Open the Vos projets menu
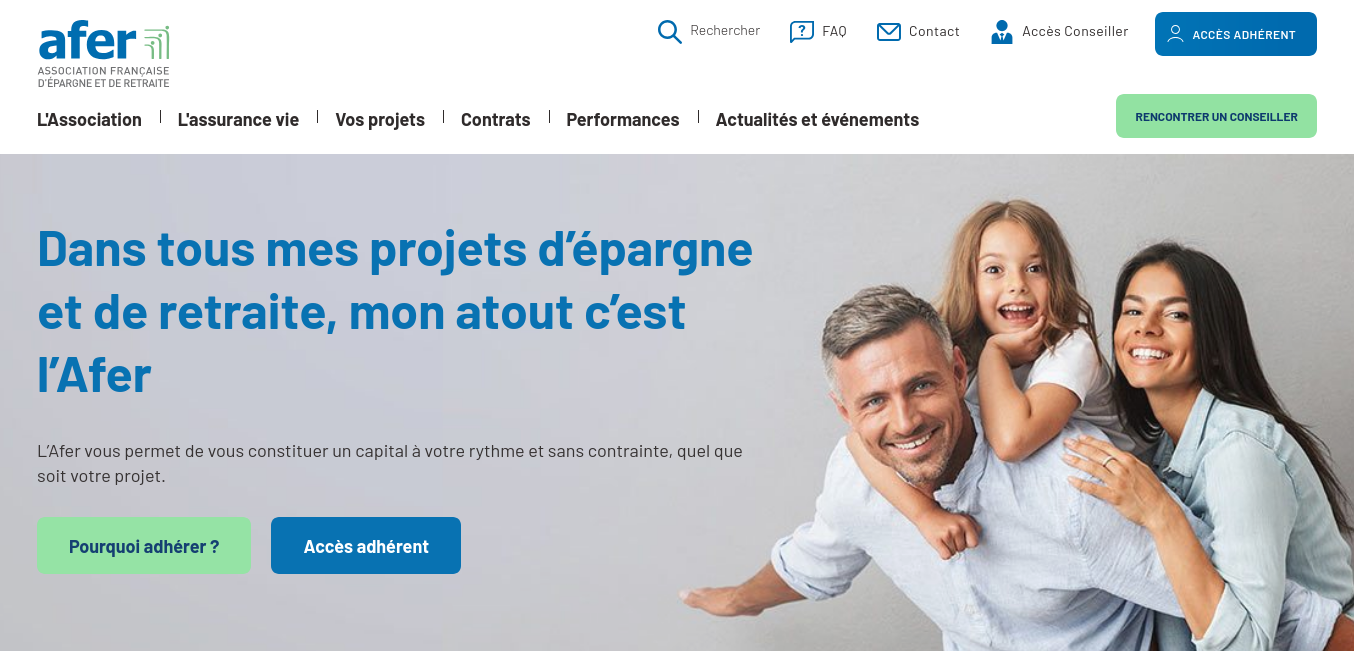This screenshot has height=651, width=1366. pos(380,120)
